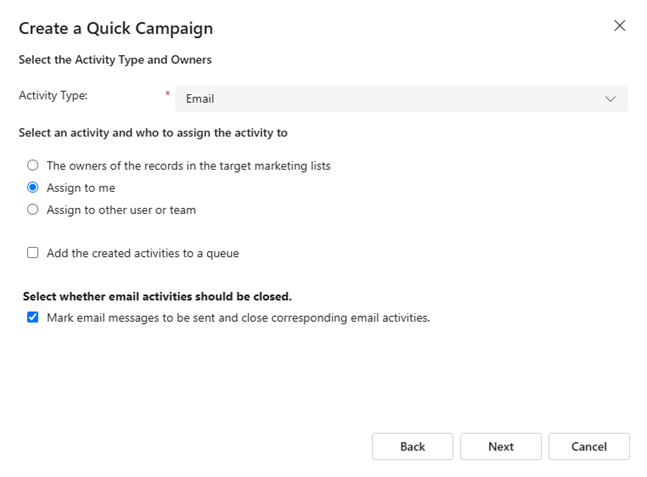Image resolution: width=647 pixels, height=477 pixels.
Task: Expand the Activity Type chevron arrow
Action: tap(611, 99)
